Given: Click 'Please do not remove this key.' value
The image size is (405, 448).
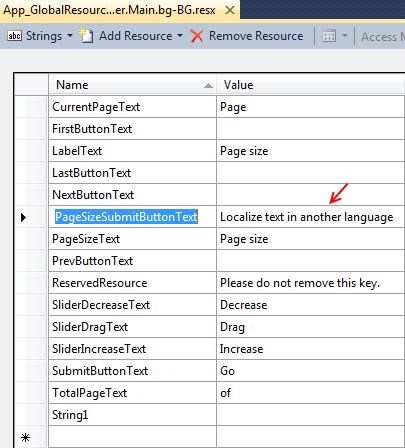Looking at the screenshot, I should coord(311,283).
